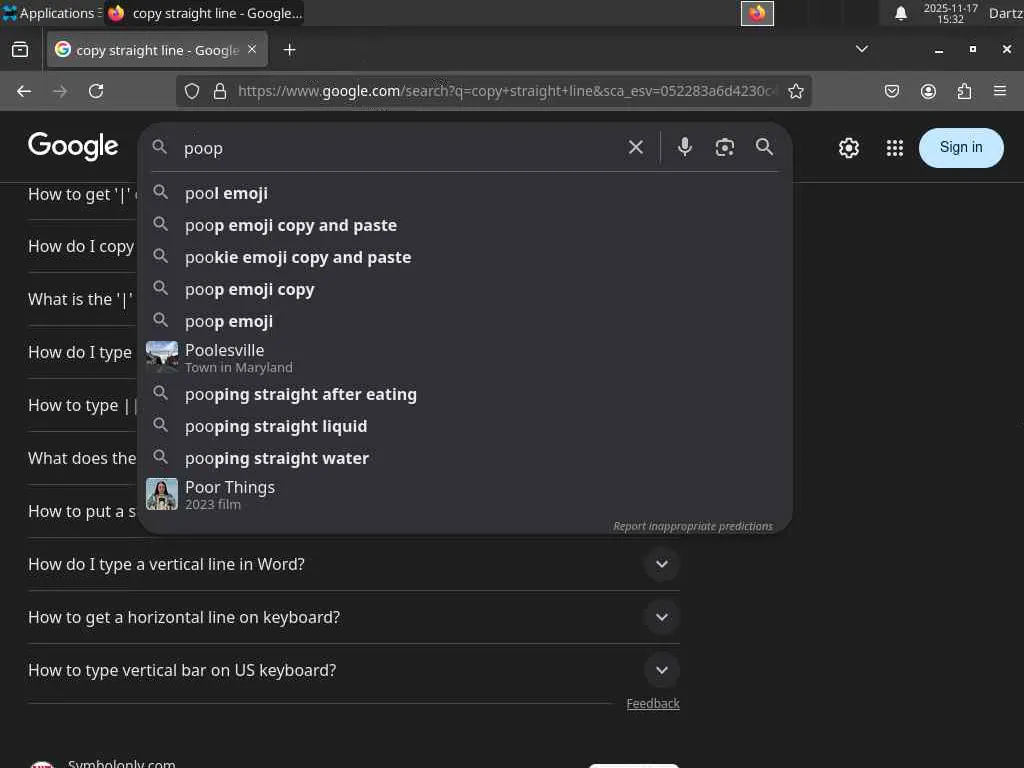Click 'Report inappropriate predictions' link

[x=692, y=526]
